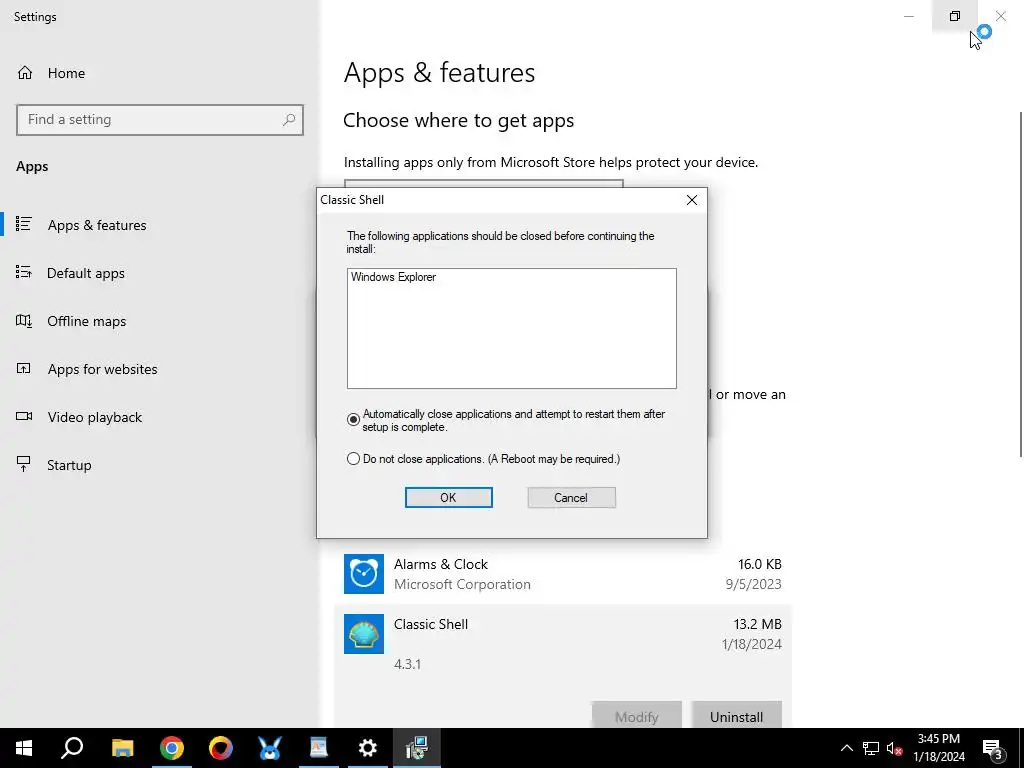Select Alarms & Clock app entry name

[441, 564]
